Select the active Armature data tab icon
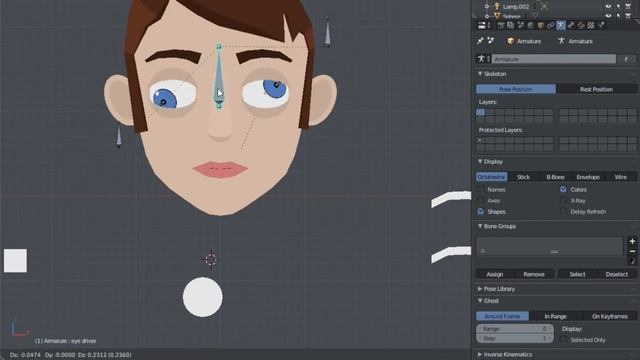This screenshot has height=360, width=640. [561, 25]
